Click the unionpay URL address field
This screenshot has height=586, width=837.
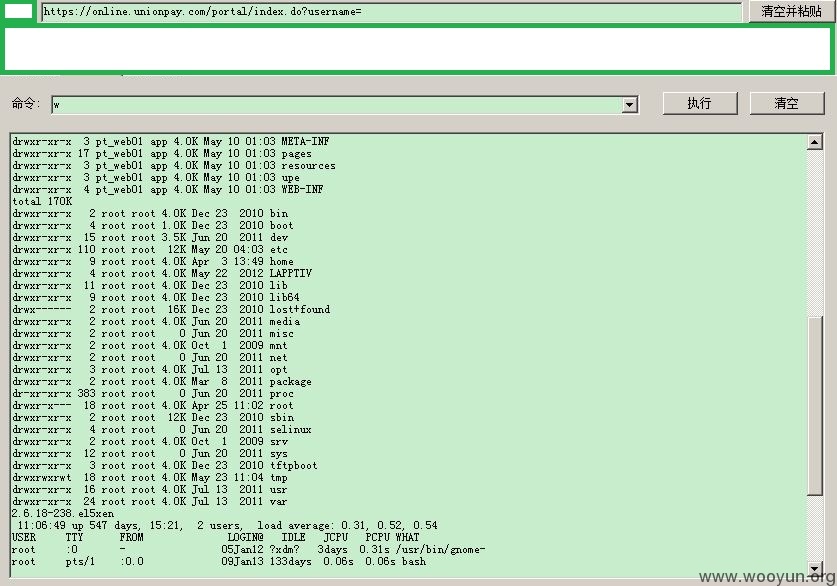pyautogui.click(x=392, y=11)
